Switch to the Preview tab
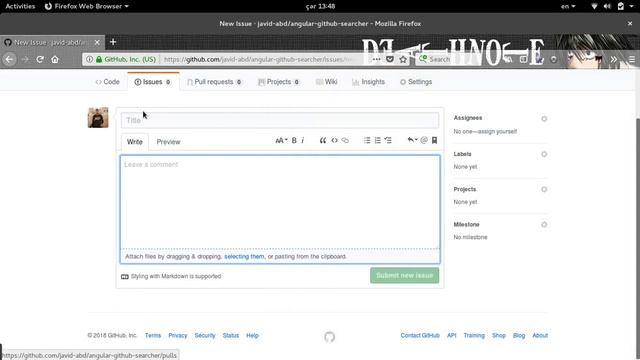Screen dimensions: 640x360 [x=168, y=142]
